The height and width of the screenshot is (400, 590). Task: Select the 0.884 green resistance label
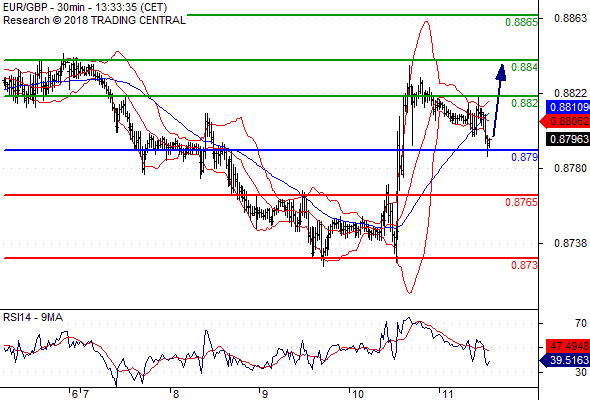point(524,67)
